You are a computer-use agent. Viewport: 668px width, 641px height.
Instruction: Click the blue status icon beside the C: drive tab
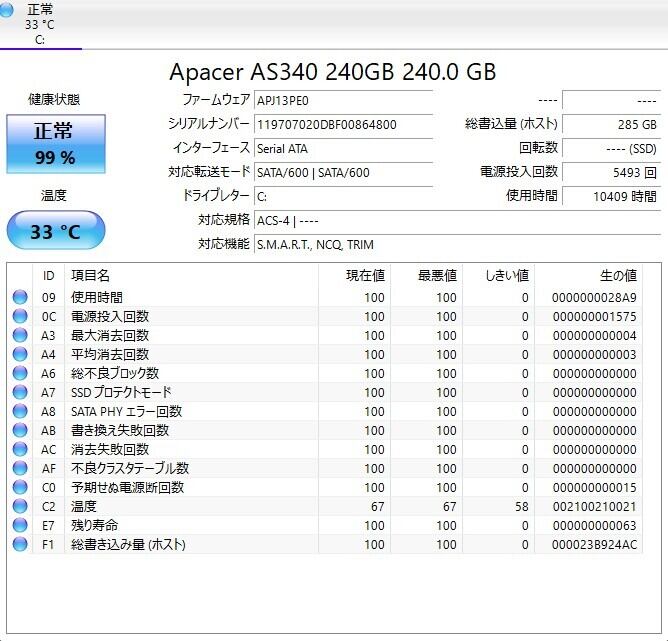(6, 10)
